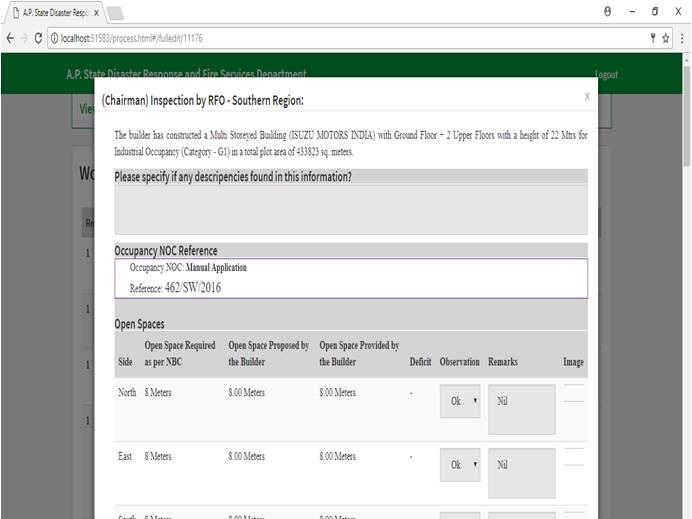692x519 pixels.
Task: Bookmark this page with the star icon
Action: click(665, 38)
